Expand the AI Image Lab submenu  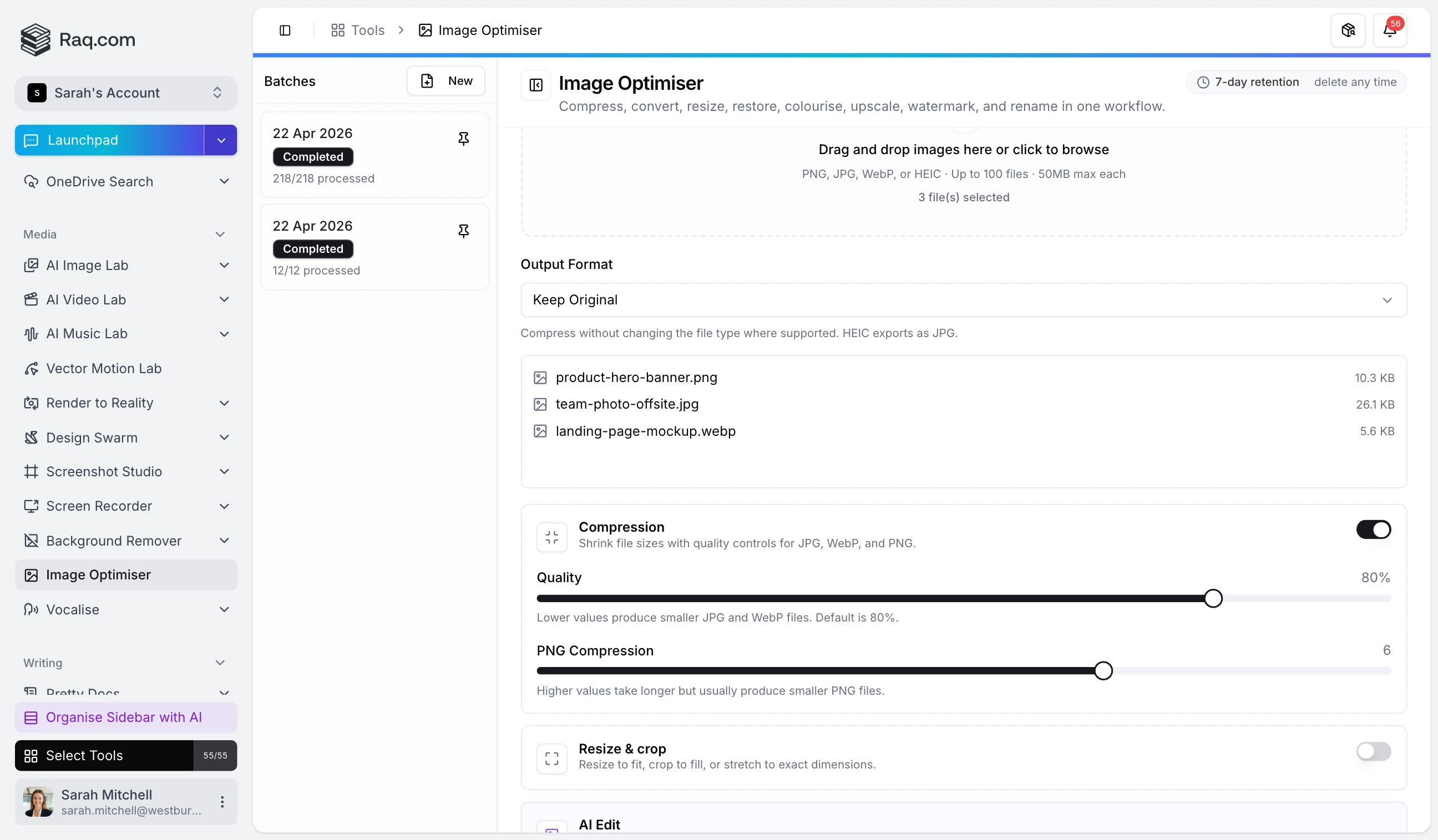click(x=224, y=265)
